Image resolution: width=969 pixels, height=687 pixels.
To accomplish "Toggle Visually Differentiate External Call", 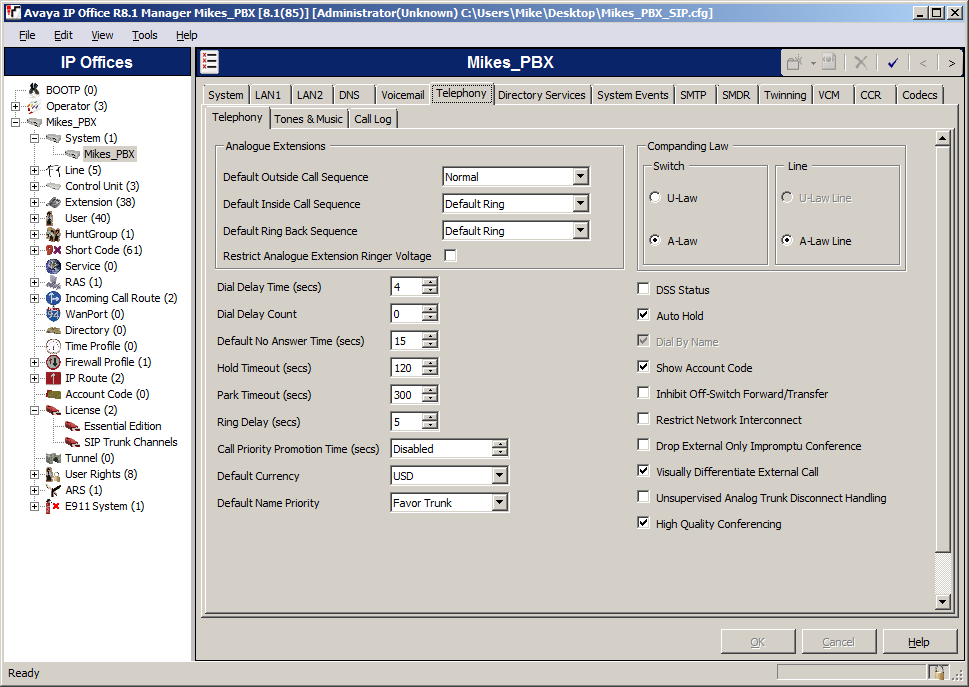I will point(643,470).
